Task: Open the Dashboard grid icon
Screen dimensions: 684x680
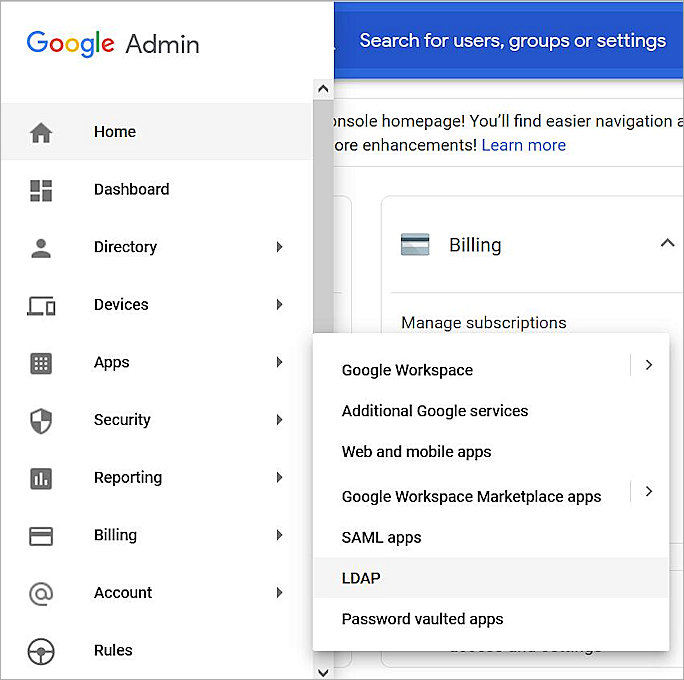Action: click(41, 190)
